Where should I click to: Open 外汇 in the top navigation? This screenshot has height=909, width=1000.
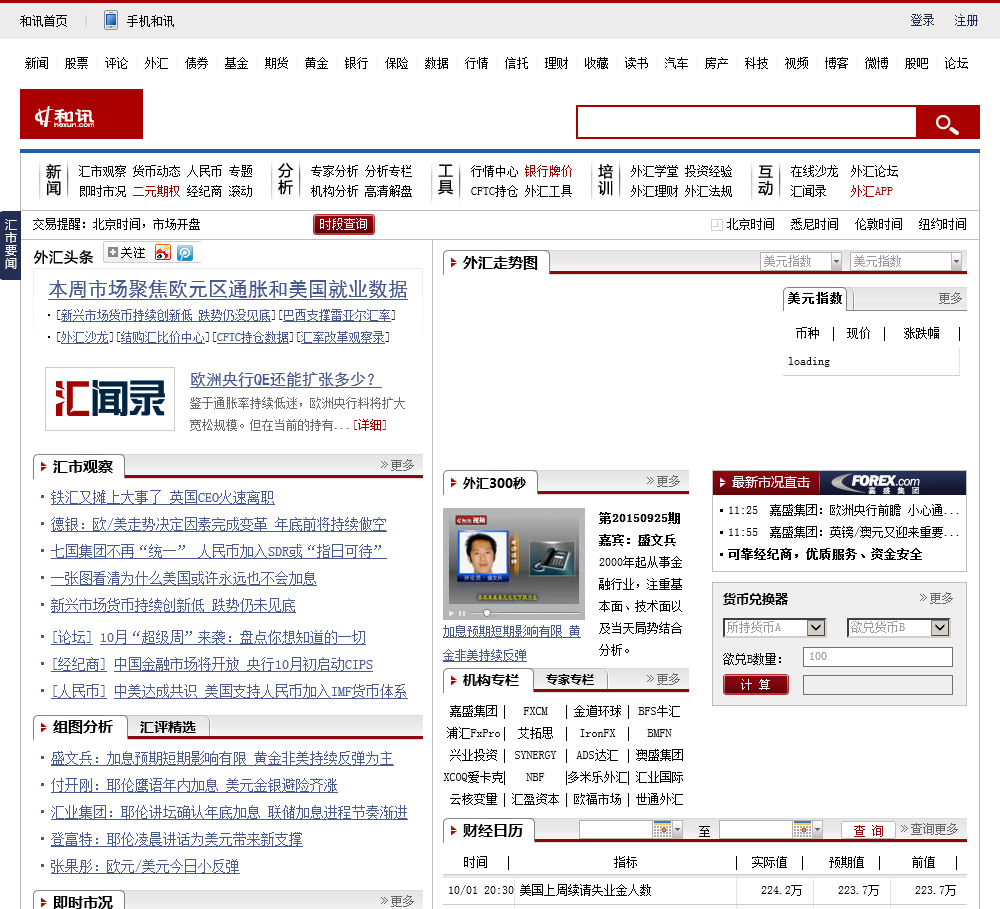(156, 63)
